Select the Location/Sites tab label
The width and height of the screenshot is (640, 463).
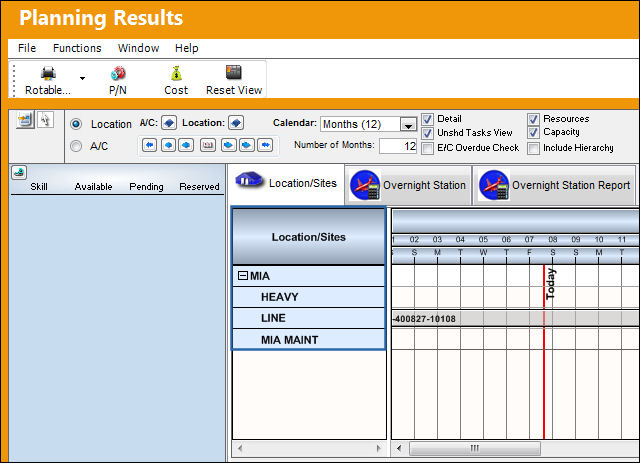pyautogui.click(x=303, y=183)
